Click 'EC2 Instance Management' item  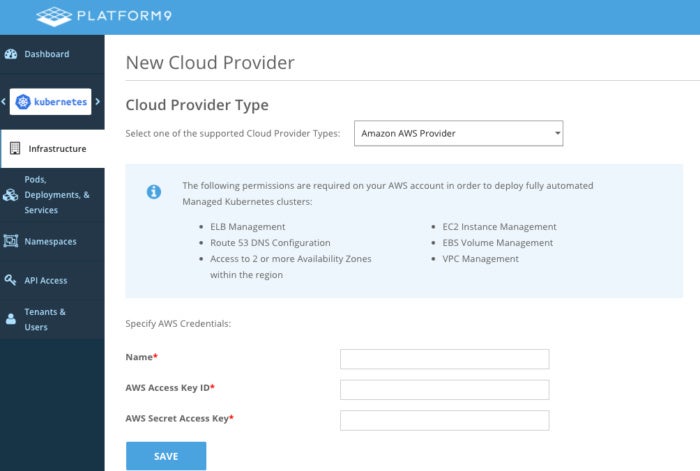point(500,227)
